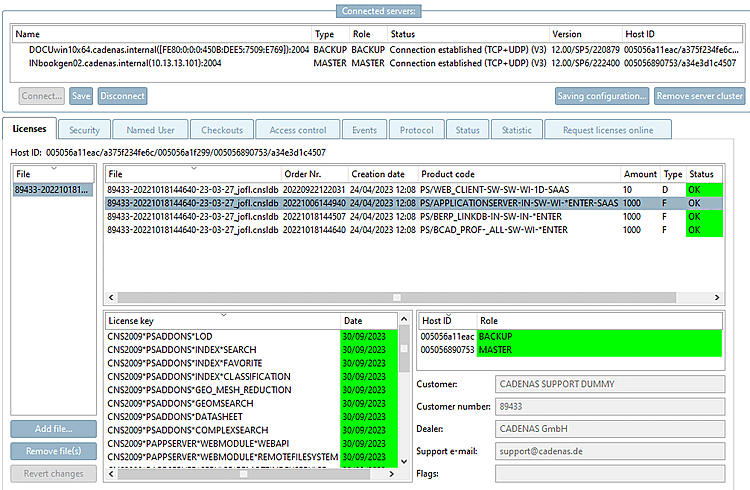Click the Save button
This screenshot has width=750, height=490.
tap(81, 96)
